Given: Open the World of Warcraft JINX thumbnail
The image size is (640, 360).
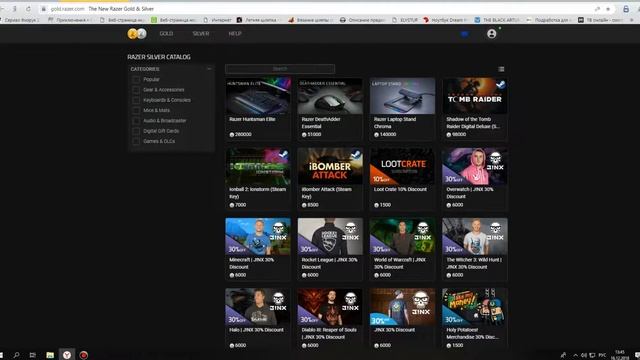Looking at the screenshot, I should [x=402, y=236].
